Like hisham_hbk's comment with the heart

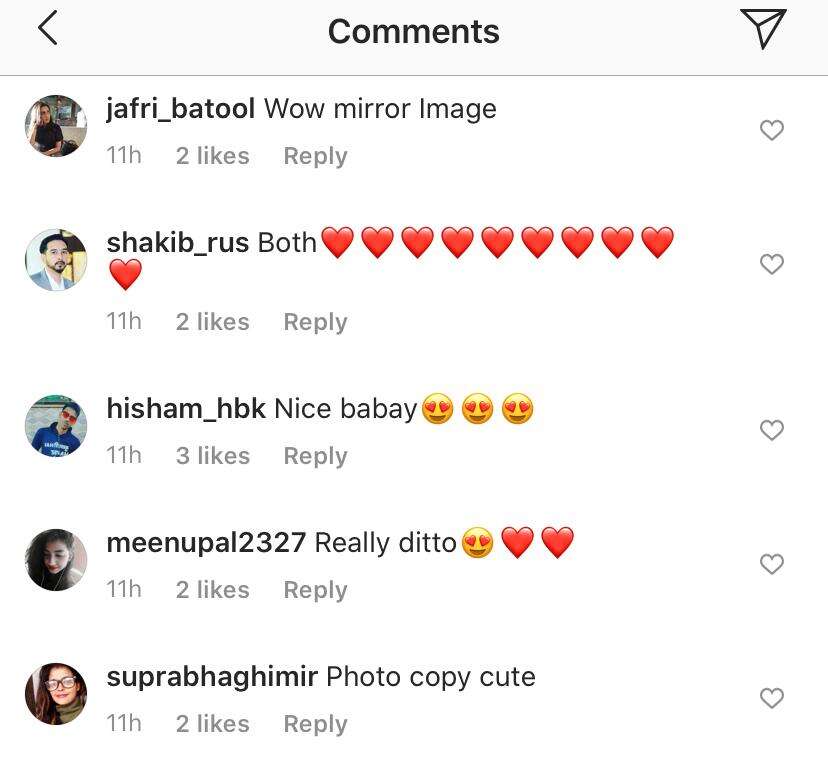[772, 430]
